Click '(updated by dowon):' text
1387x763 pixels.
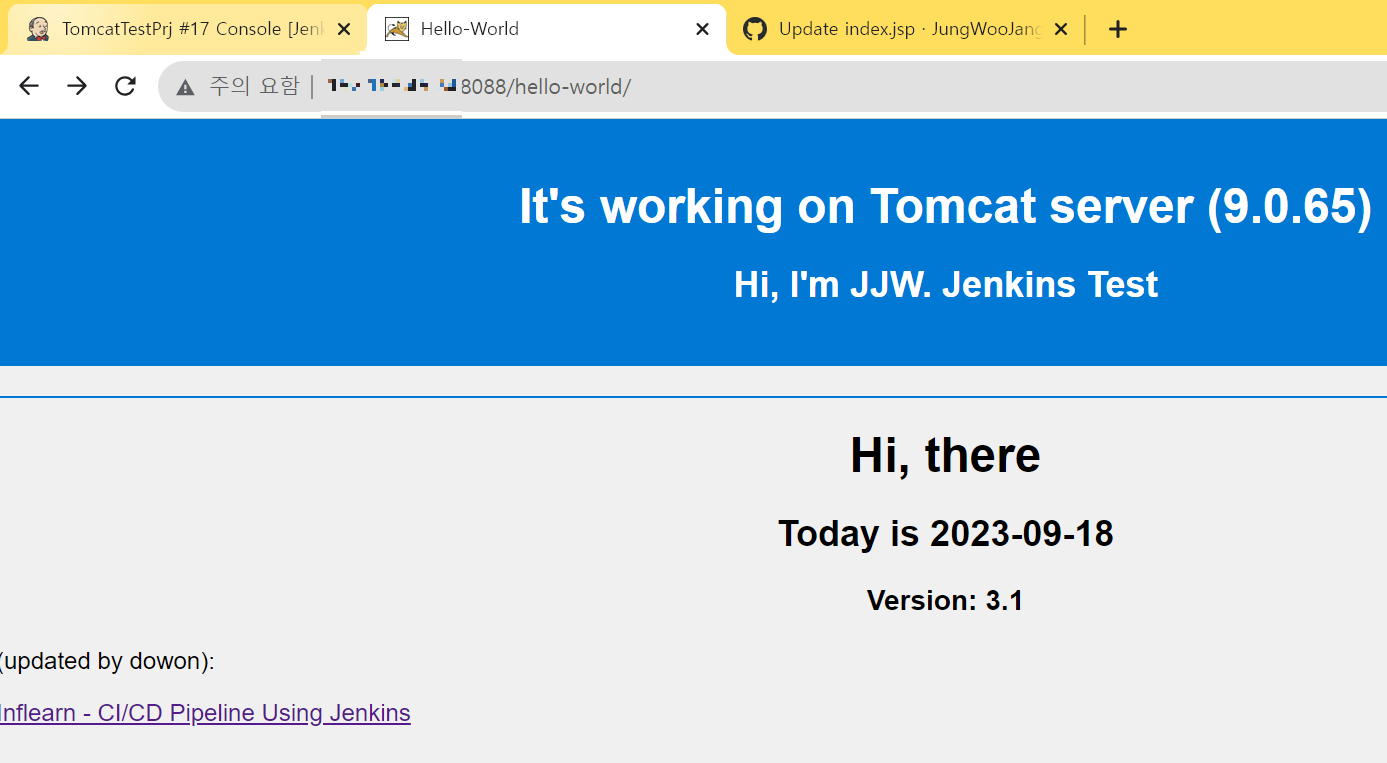[x=106, y=662]
